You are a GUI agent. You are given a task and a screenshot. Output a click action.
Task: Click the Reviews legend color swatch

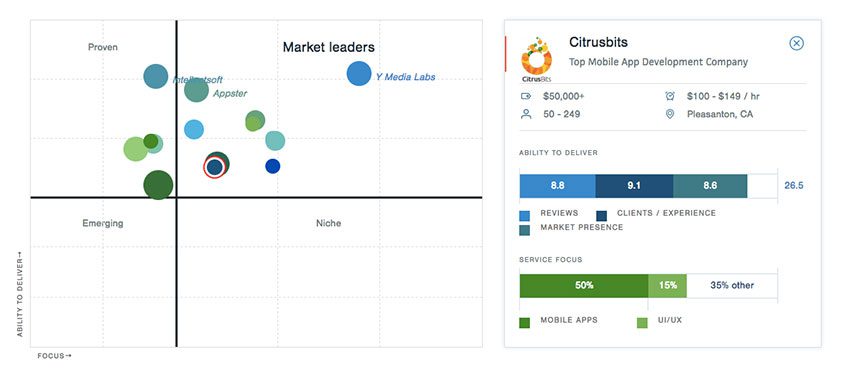[x=525, y=216]
